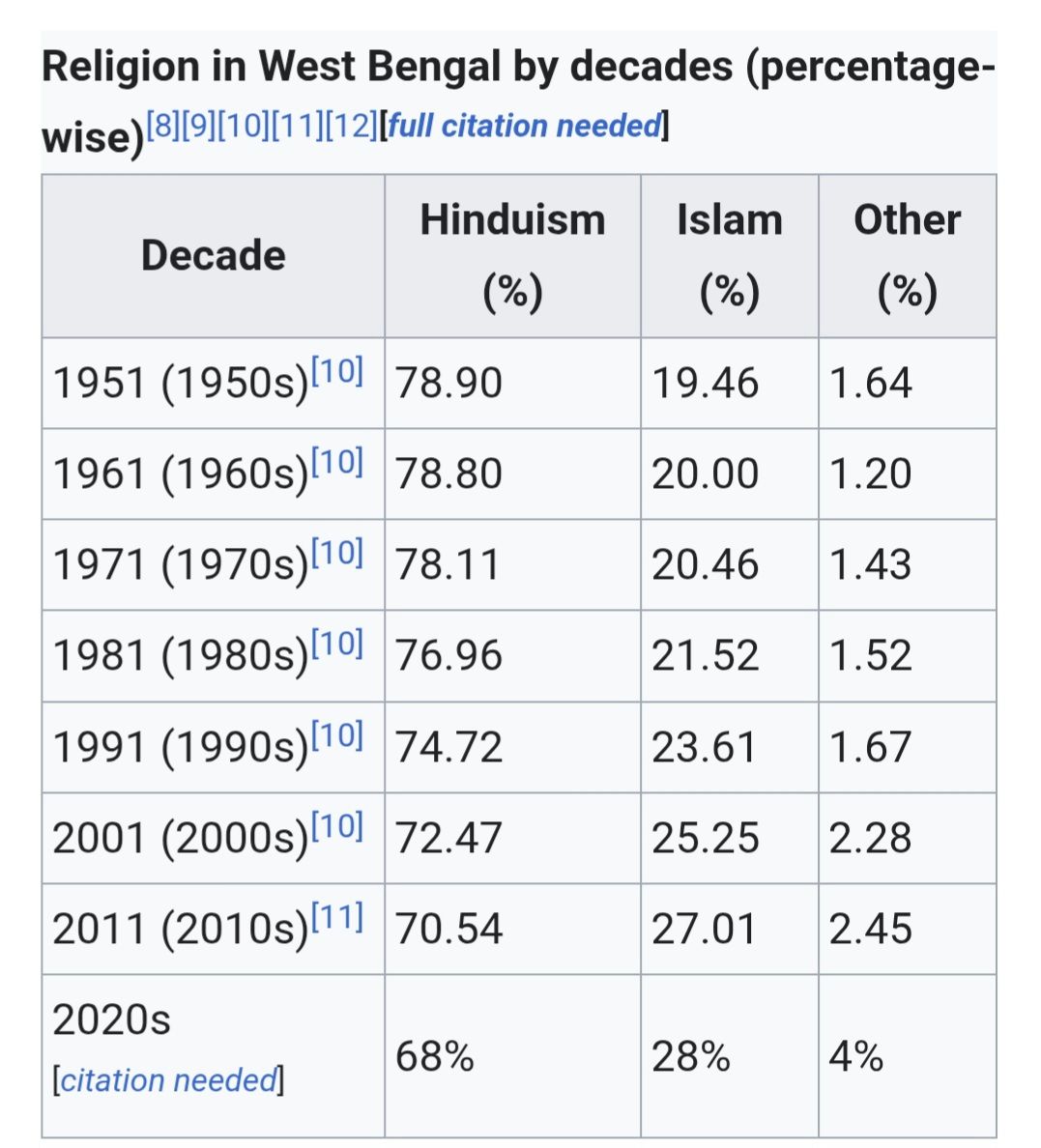
Task: Click the footnote next to 1971 (1970s)
Action: 337,552
